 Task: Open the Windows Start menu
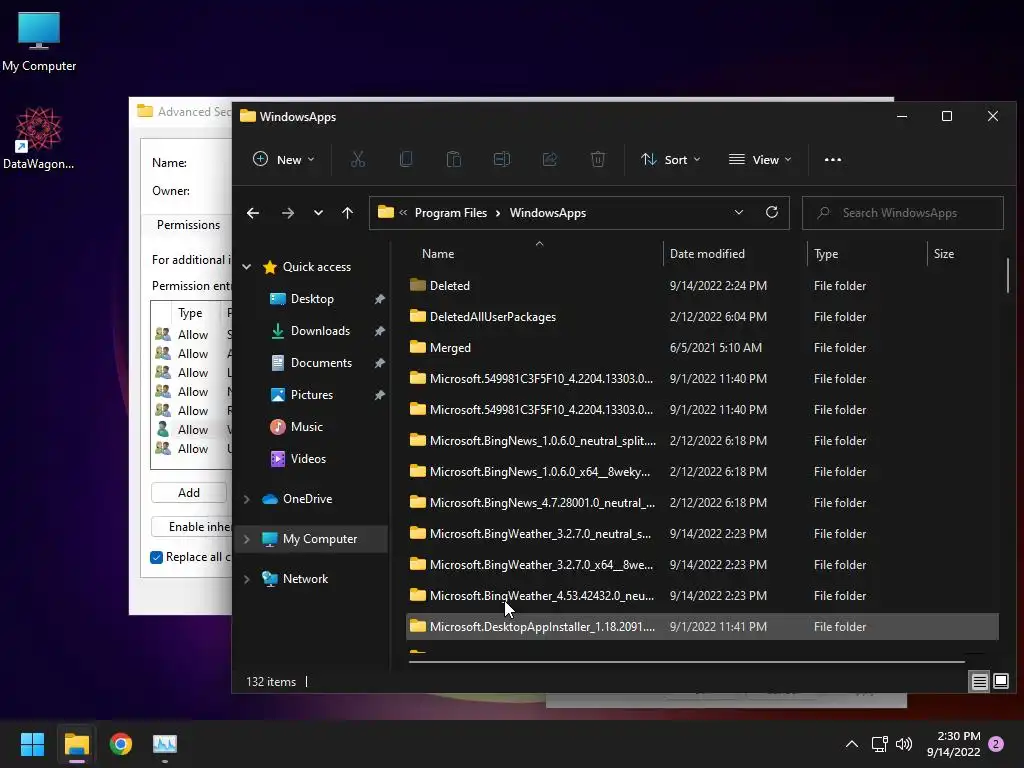(x=32, y=744)
